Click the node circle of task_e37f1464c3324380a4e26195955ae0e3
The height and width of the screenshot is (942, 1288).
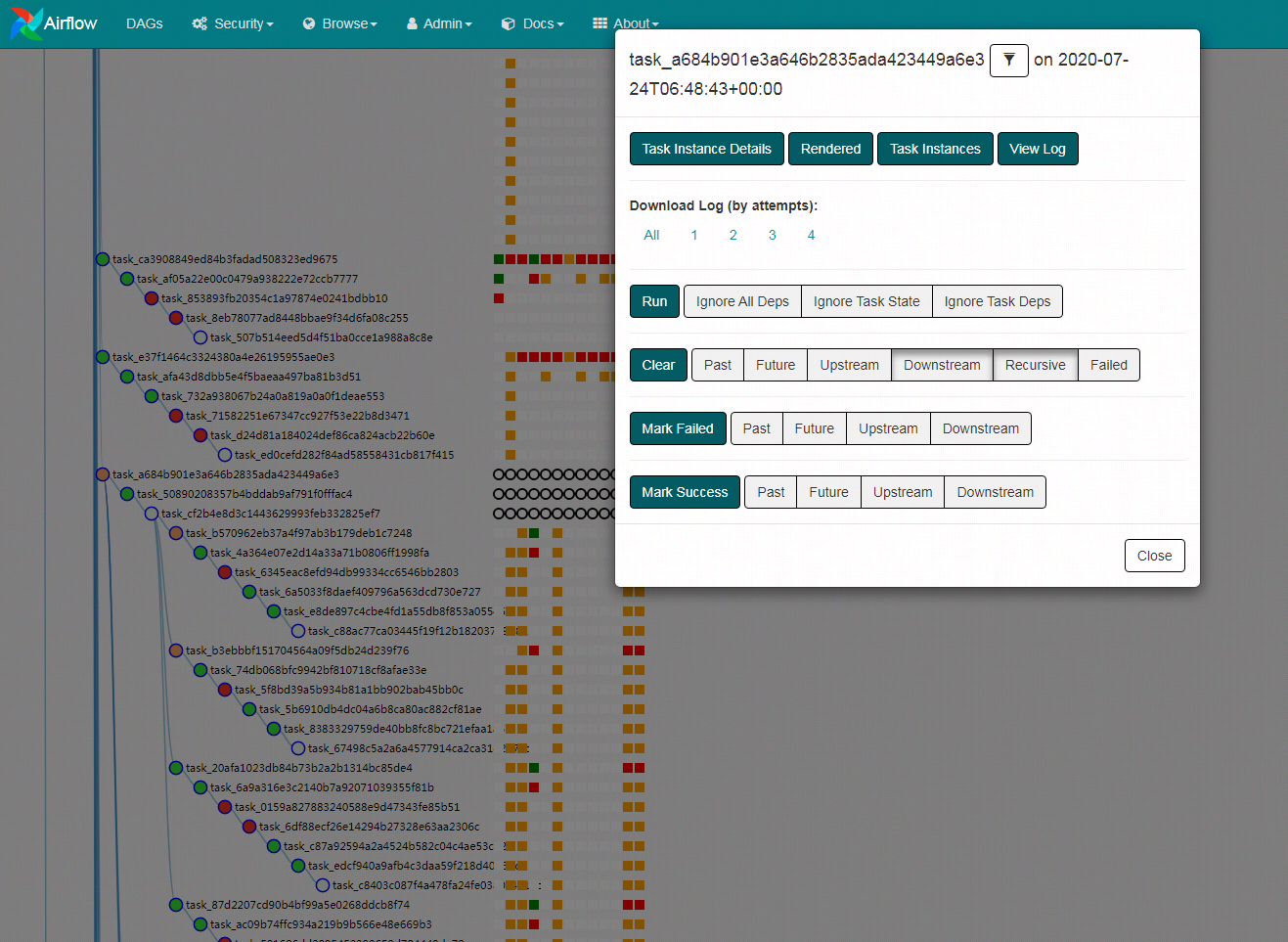103,357
